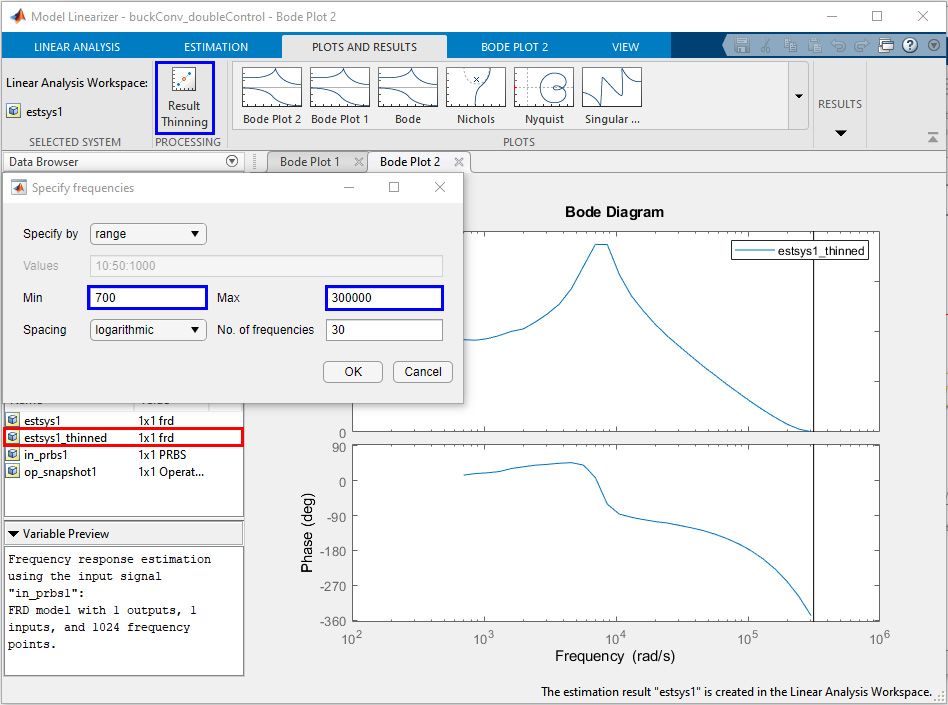This screenshot has width=948, height=705.
Task: Click the new Bode plot icon
Action: click(x=407, y=97)
